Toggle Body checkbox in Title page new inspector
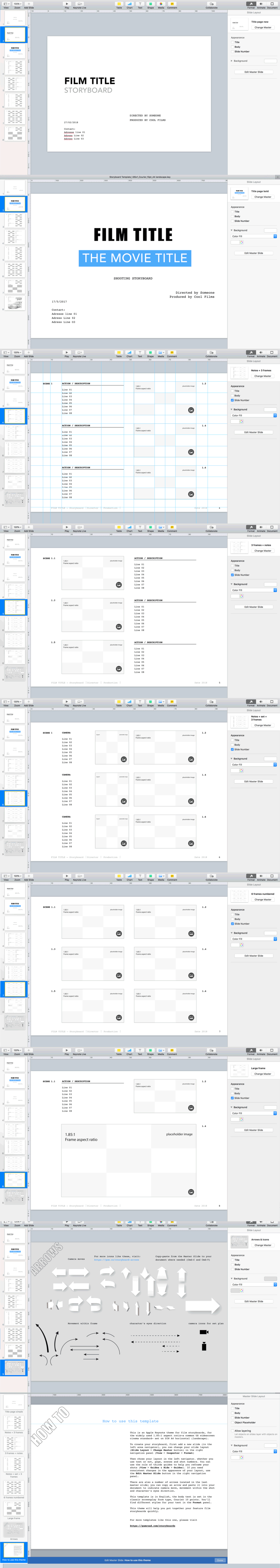This screenshot has width=280, height=1568. coord(232,47)
